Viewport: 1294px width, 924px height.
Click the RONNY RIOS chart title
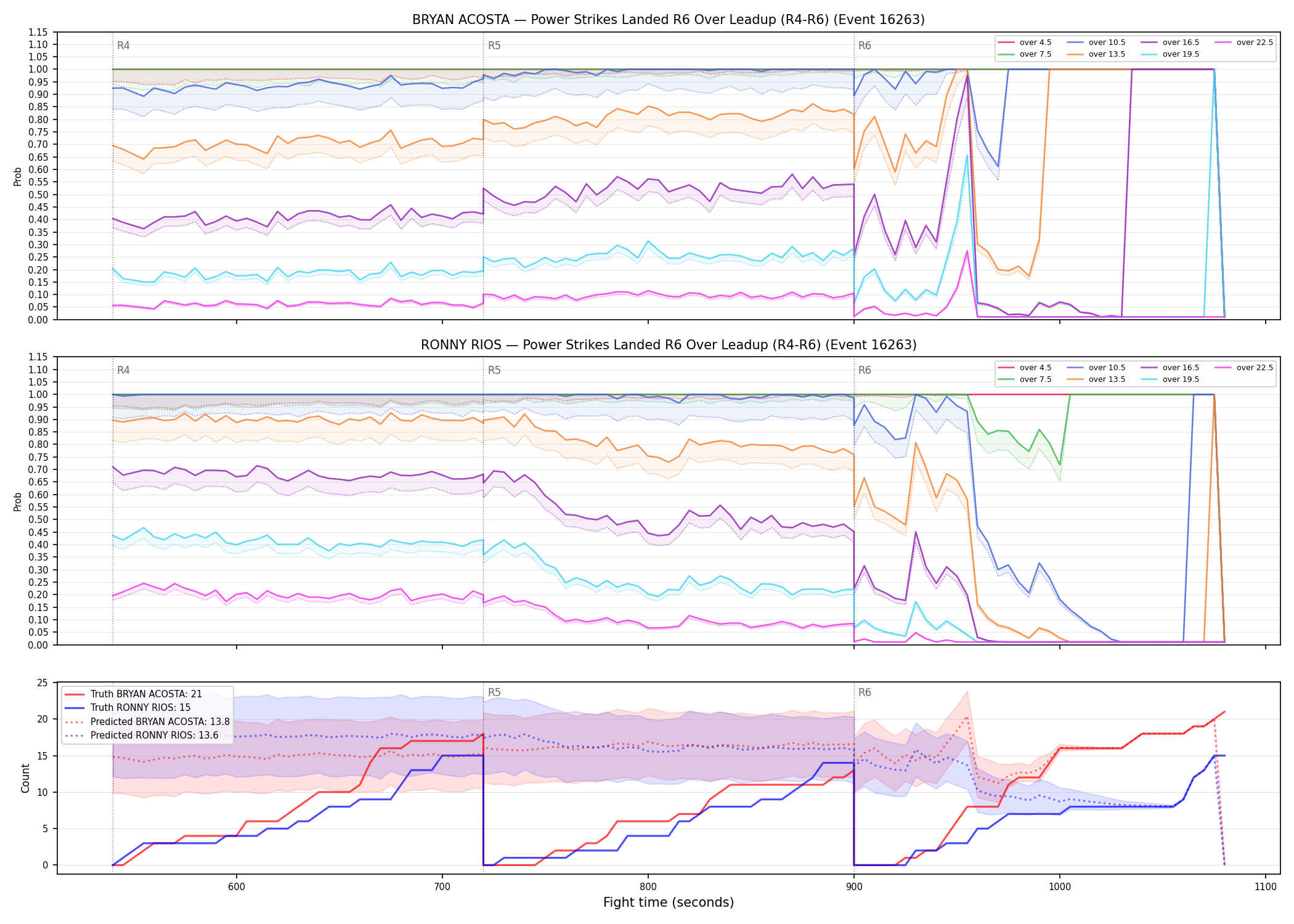click(669, 345)
